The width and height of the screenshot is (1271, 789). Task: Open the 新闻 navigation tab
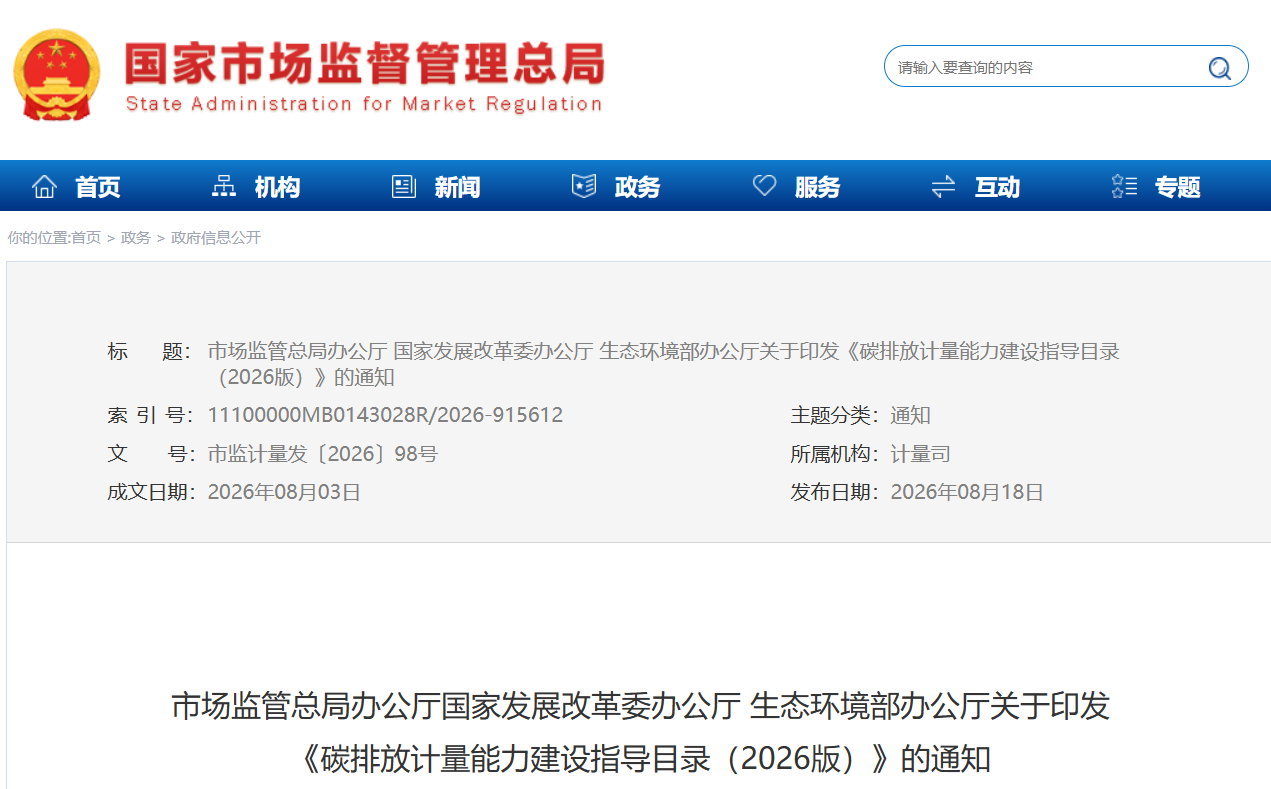coord(458,187)
